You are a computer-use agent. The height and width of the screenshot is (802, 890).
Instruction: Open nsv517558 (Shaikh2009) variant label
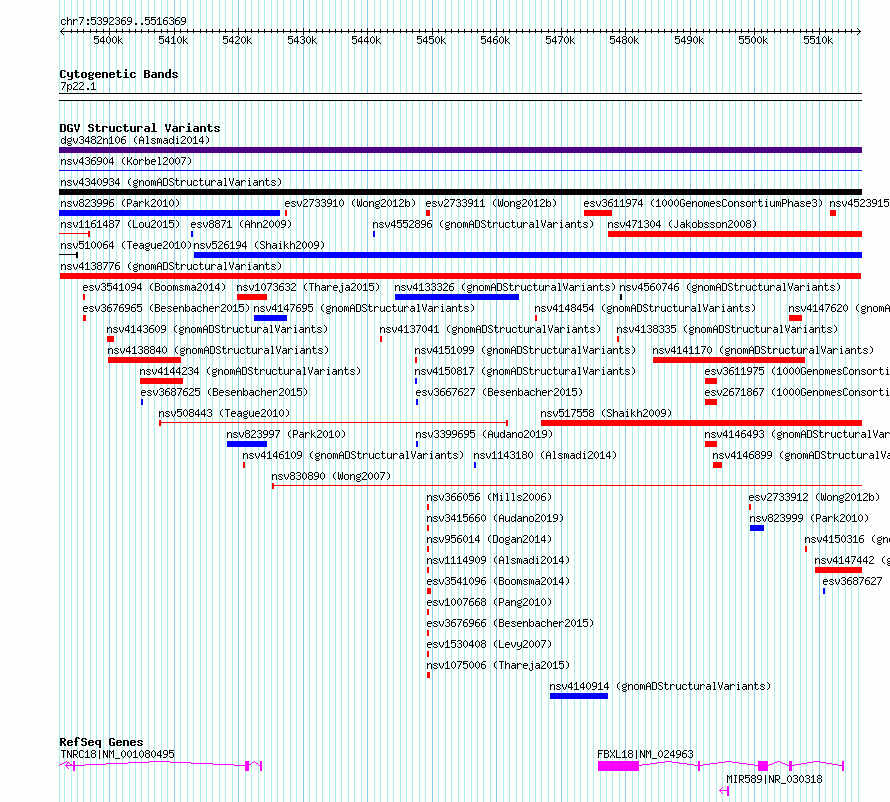tap(606, 413)
